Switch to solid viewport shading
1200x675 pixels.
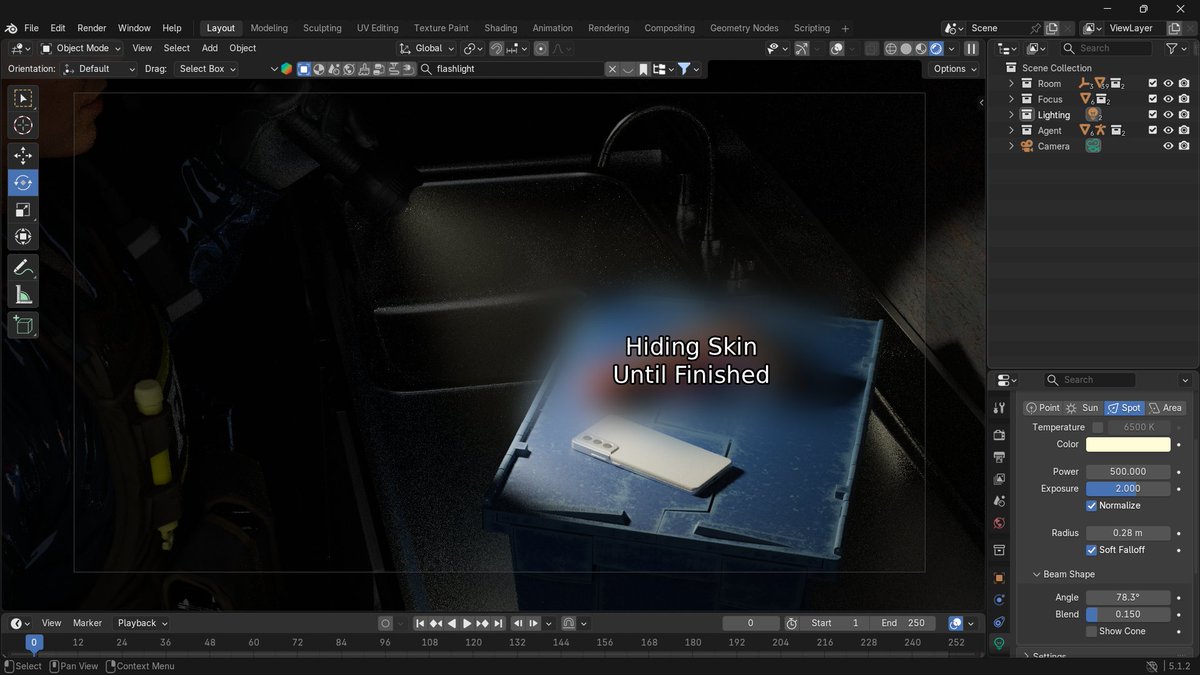pos(906,48)
